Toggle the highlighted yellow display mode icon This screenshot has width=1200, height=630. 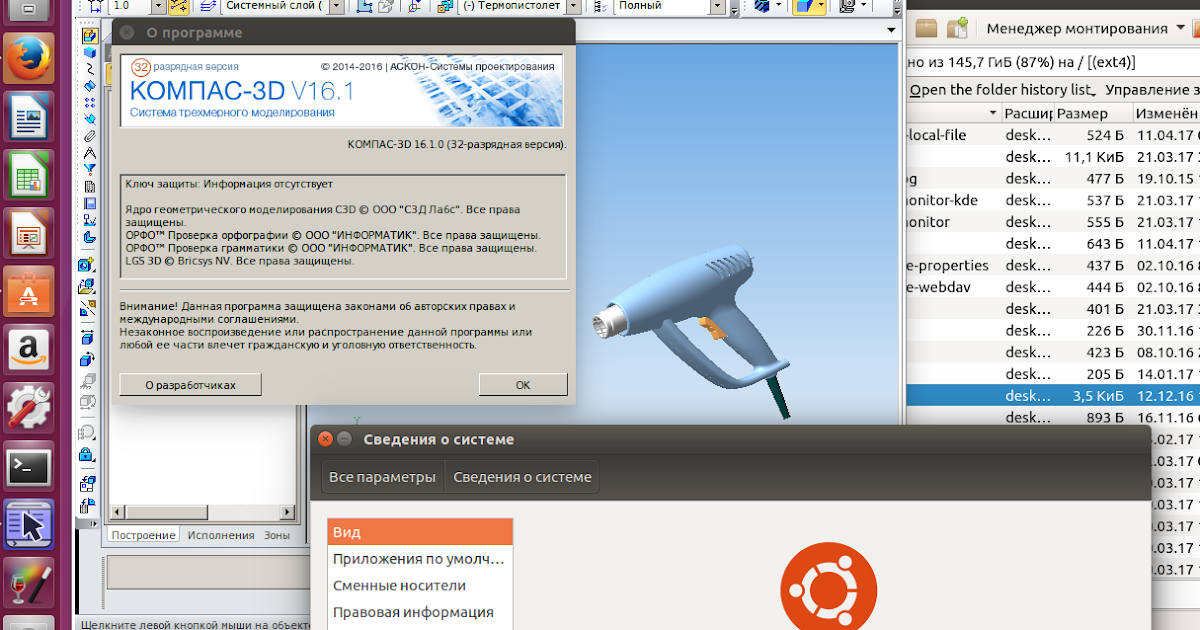(x=804, y=7)
